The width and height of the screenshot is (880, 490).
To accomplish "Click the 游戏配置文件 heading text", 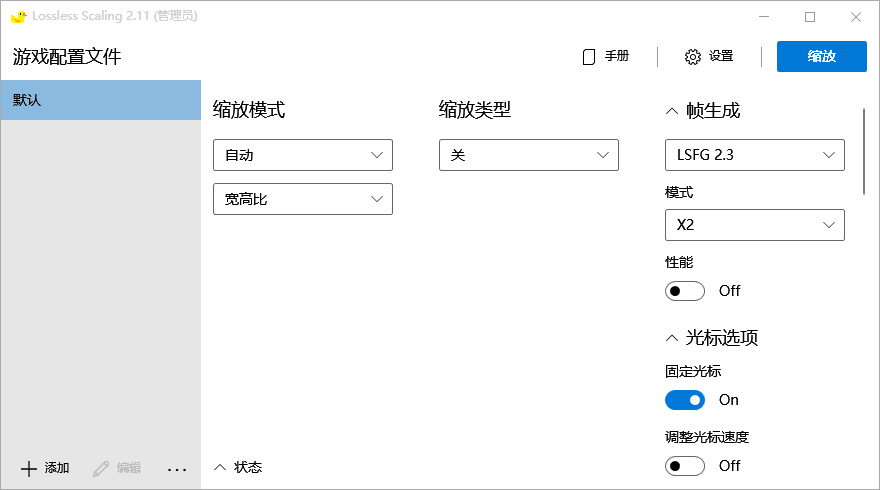I will pos(67,56).
